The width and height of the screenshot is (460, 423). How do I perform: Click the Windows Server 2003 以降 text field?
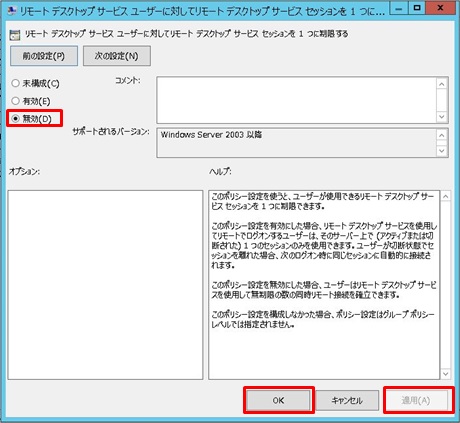pyautogui.click(x=297, y=143)
